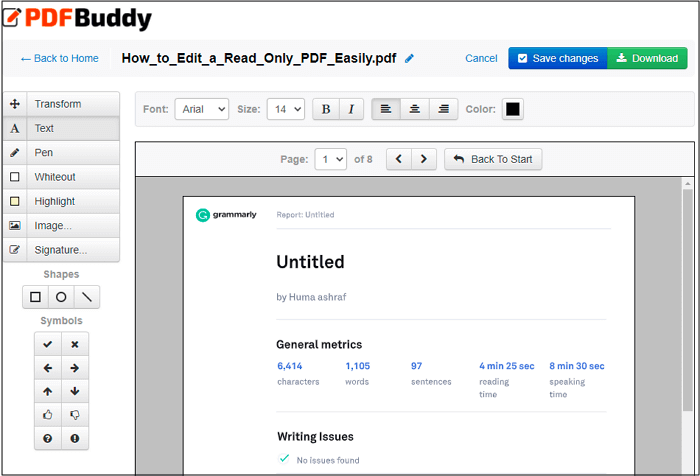Click the '97' sentences value
The height and width of the screenshot is (476, 700).
tap(417, 366)
